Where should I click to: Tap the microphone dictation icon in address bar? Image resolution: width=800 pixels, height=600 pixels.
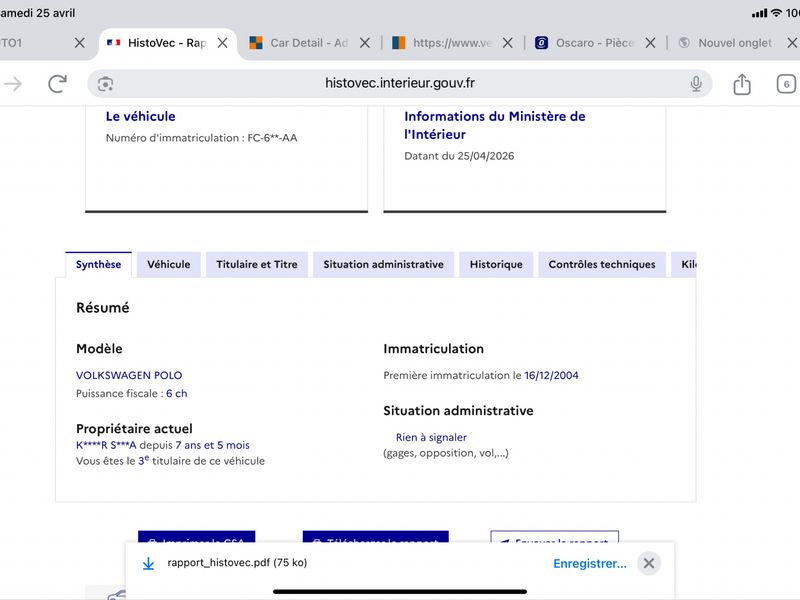click(696, 84)
